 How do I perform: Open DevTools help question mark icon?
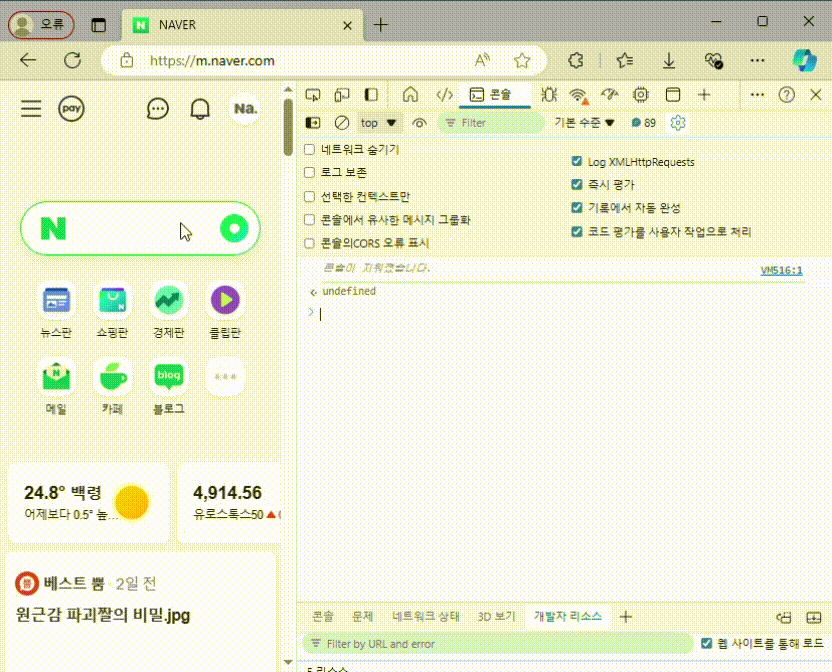click(786, 95)
